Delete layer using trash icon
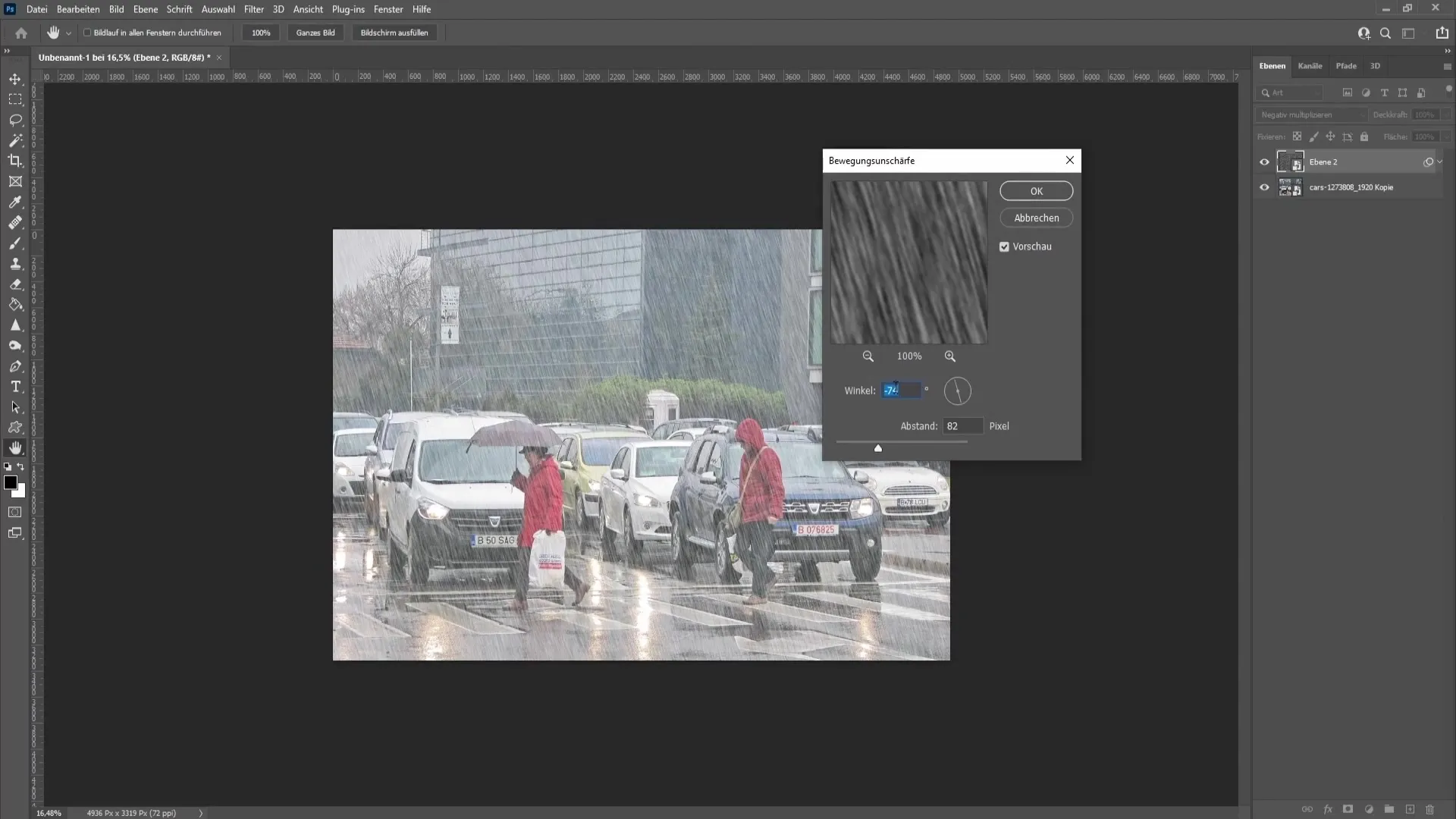 (x=1430, y=810)
